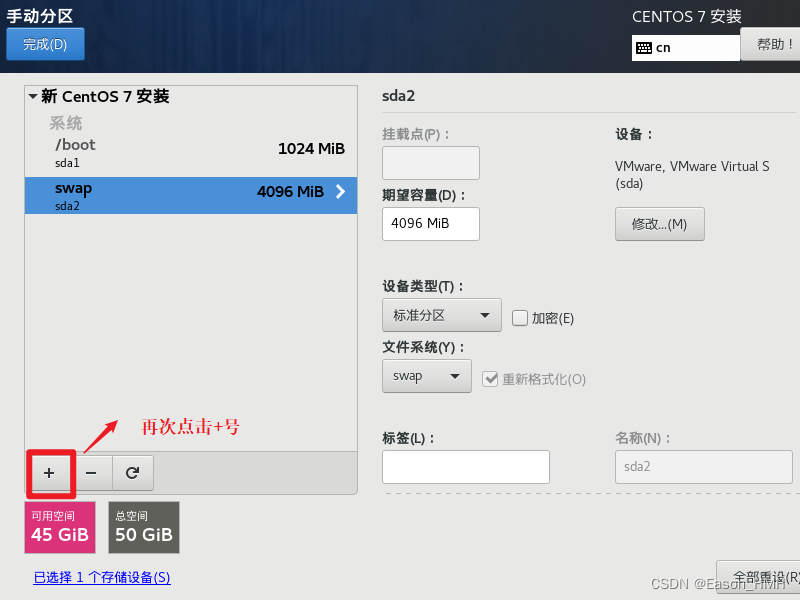Click the minus button to remove partition
This screenshot has height=600, width=800.
click(91, 473)
